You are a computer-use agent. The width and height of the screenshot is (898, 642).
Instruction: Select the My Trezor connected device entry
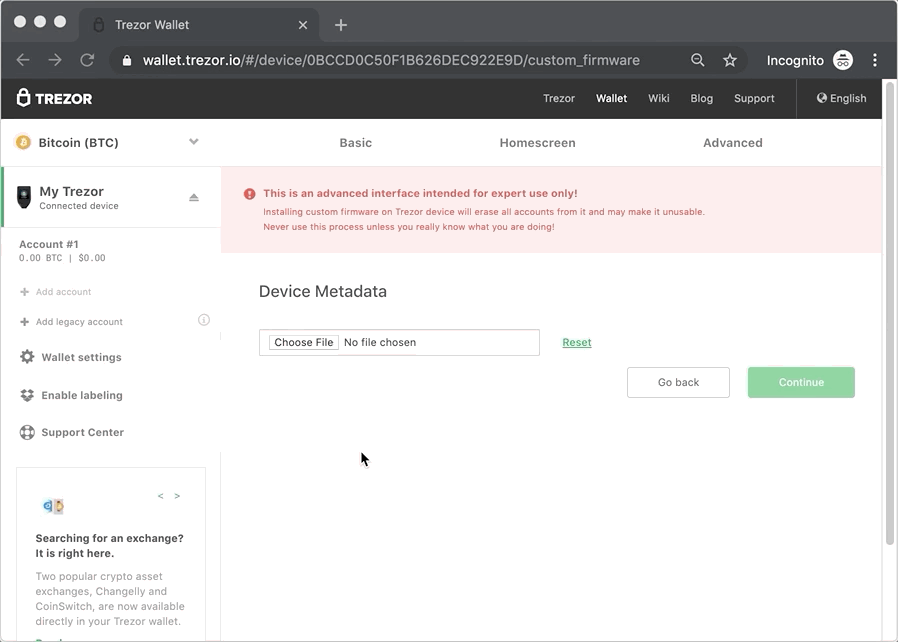pyautogui.click(x=112, y=197)
